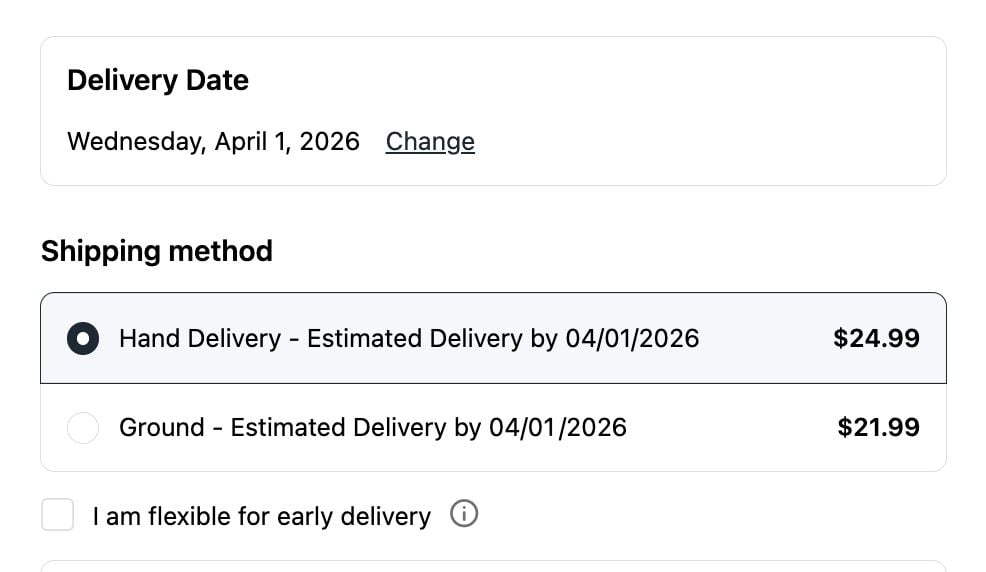Click the Change delivery date link
This screenshot has width=986, height=572.
coord(430,142)
